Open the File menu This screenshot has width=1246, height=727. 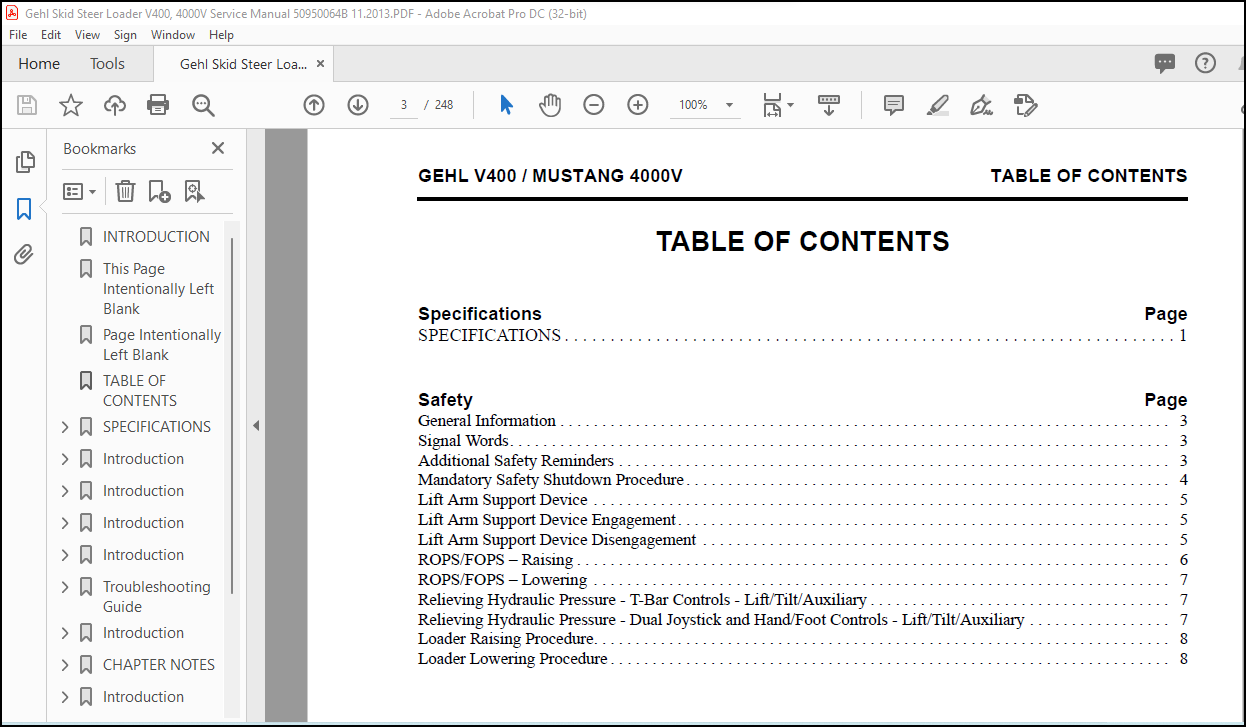[18, 34]
